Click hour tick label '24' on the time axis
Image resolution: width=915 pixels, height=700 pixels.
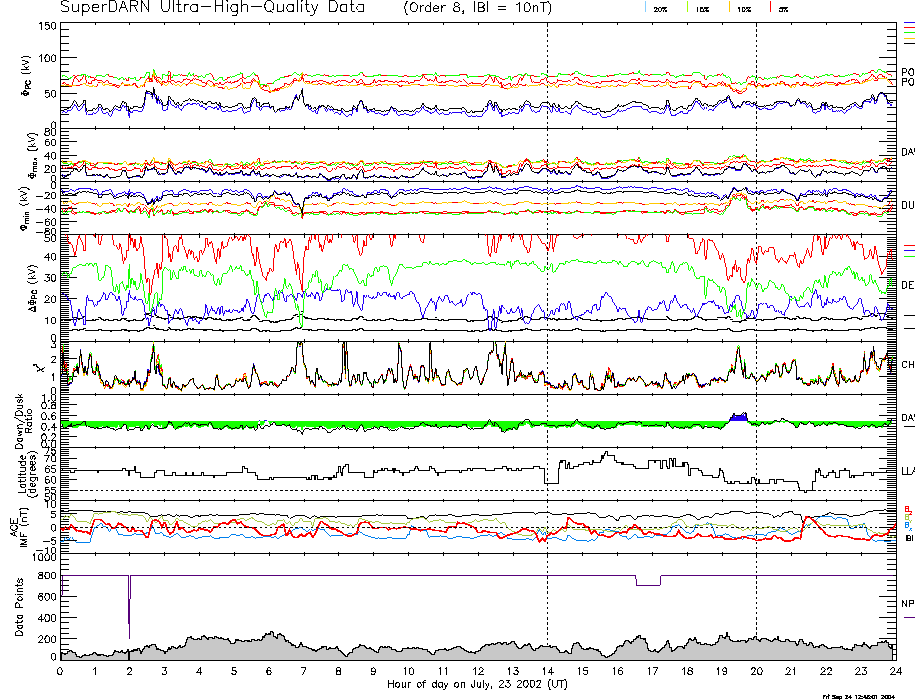pos(895,671)
